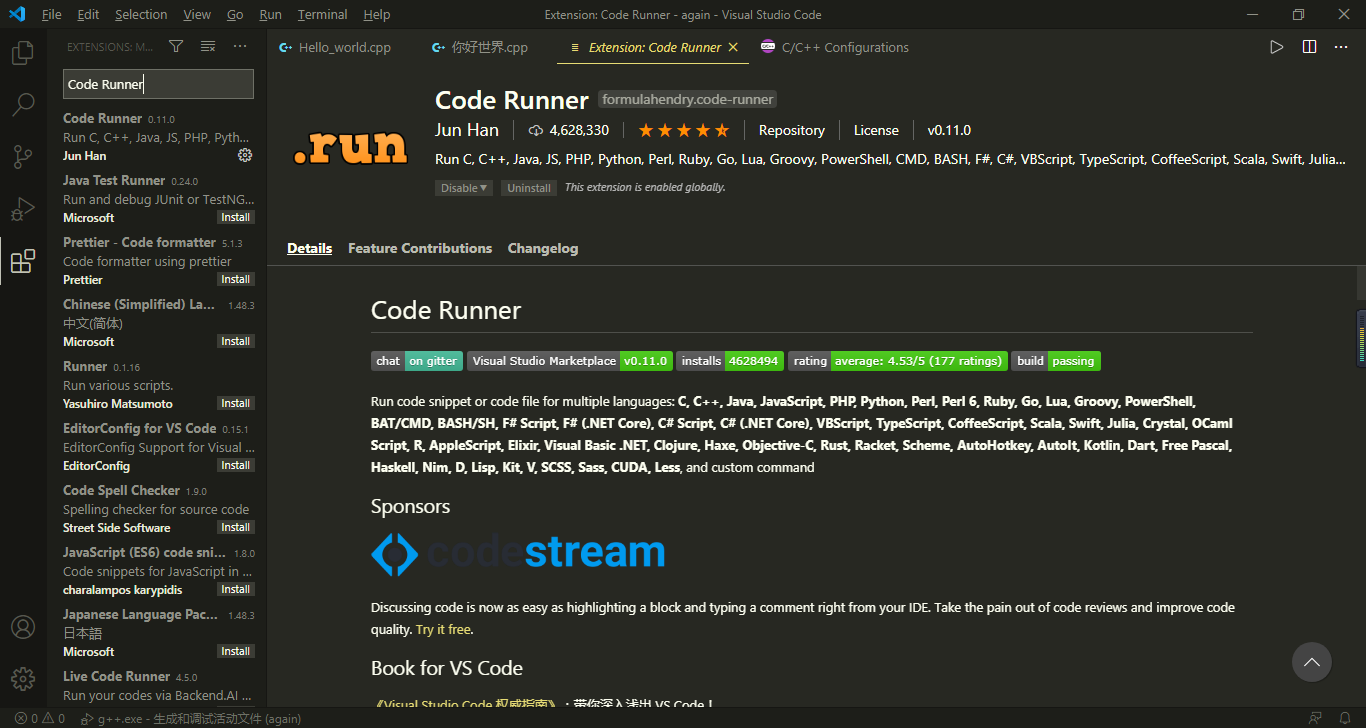Viewport: 1366px width, 728px height.
Task: Switch to 你好世界.cpp tab
Action: click(x=487, y=47)
